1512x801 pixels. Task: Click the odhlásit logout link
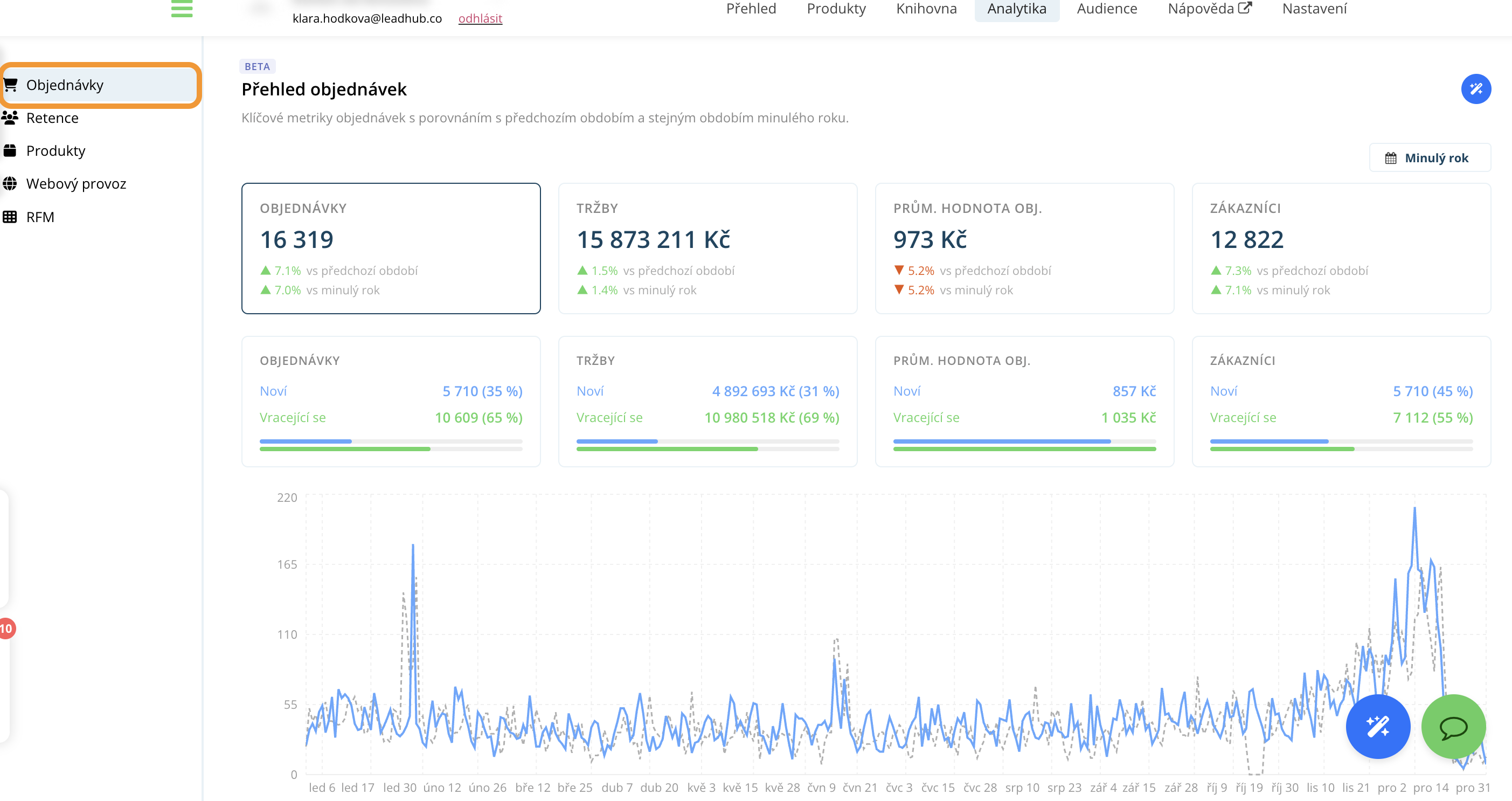(480, 18)
